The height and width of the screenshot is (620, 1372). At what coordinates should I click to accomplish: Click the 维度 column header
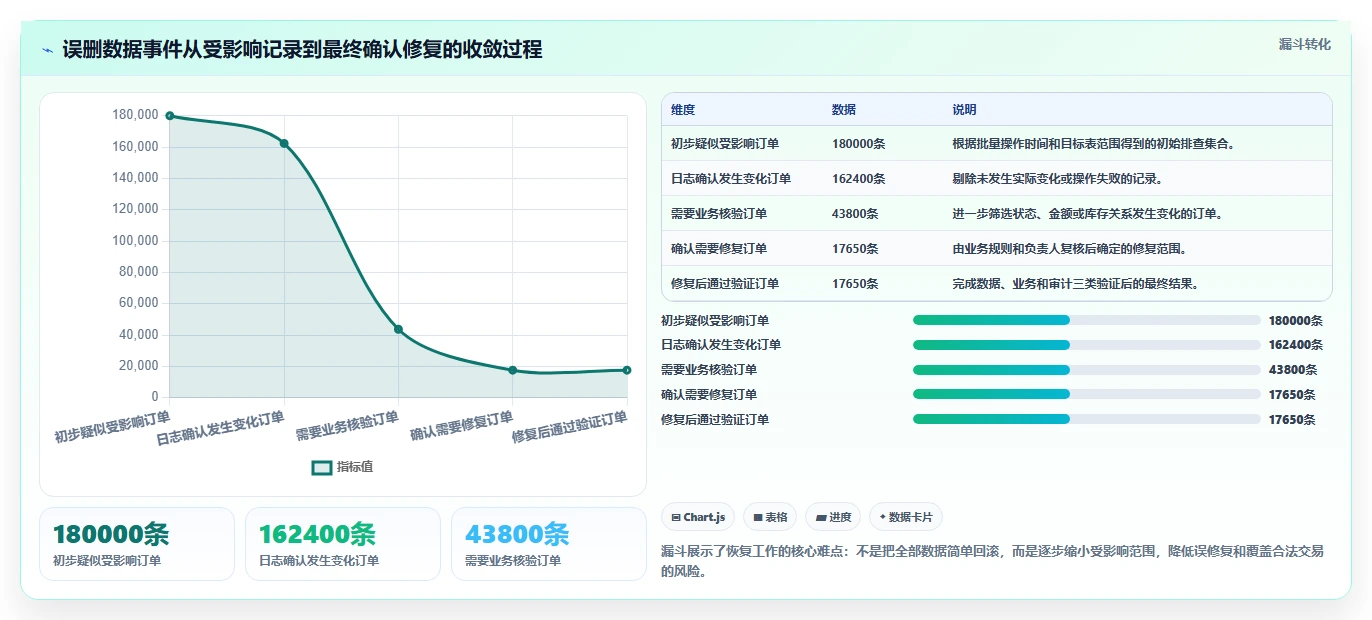coord(683,110)
